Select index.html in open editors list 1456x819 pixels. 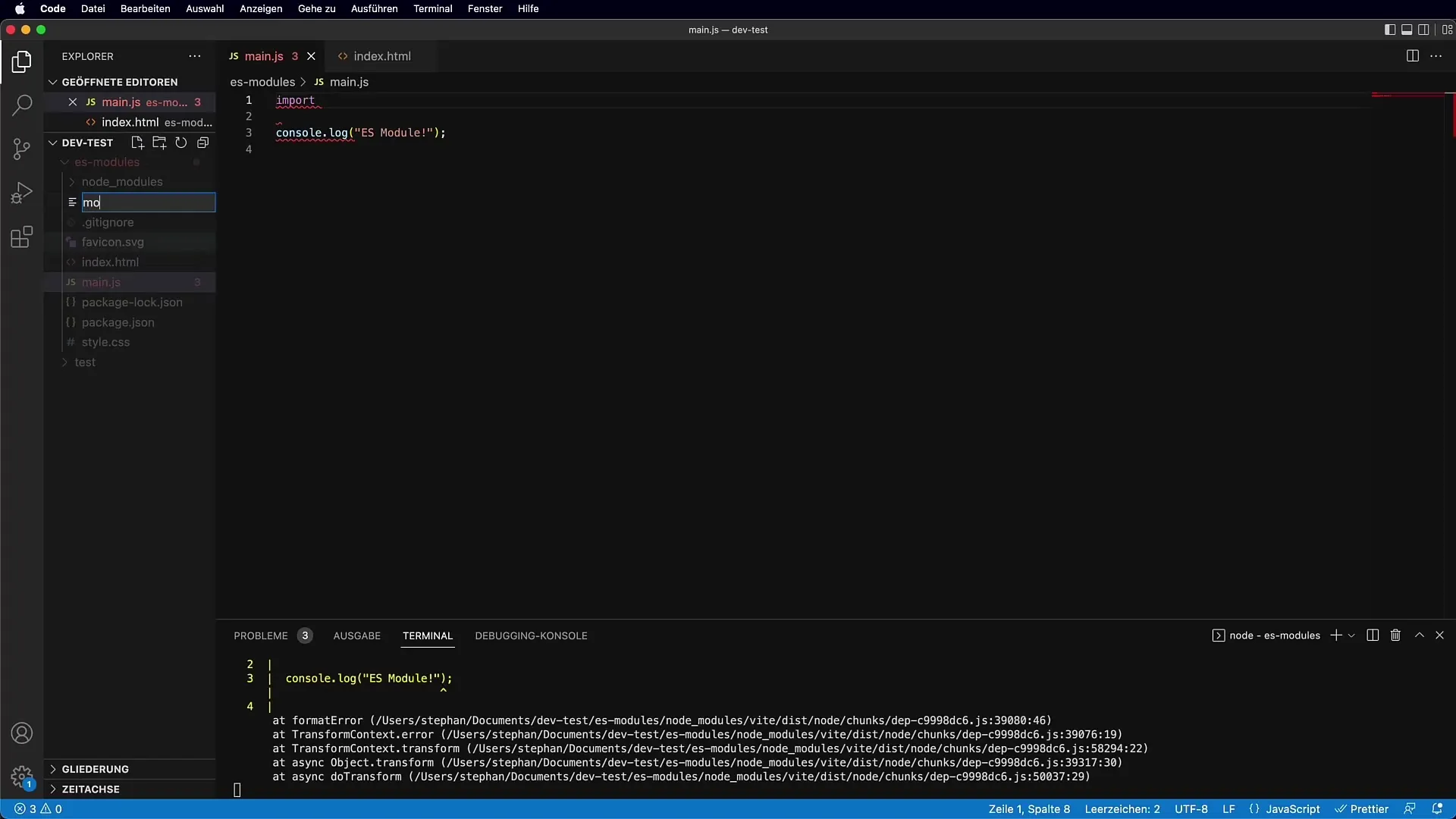pos(130,122)
